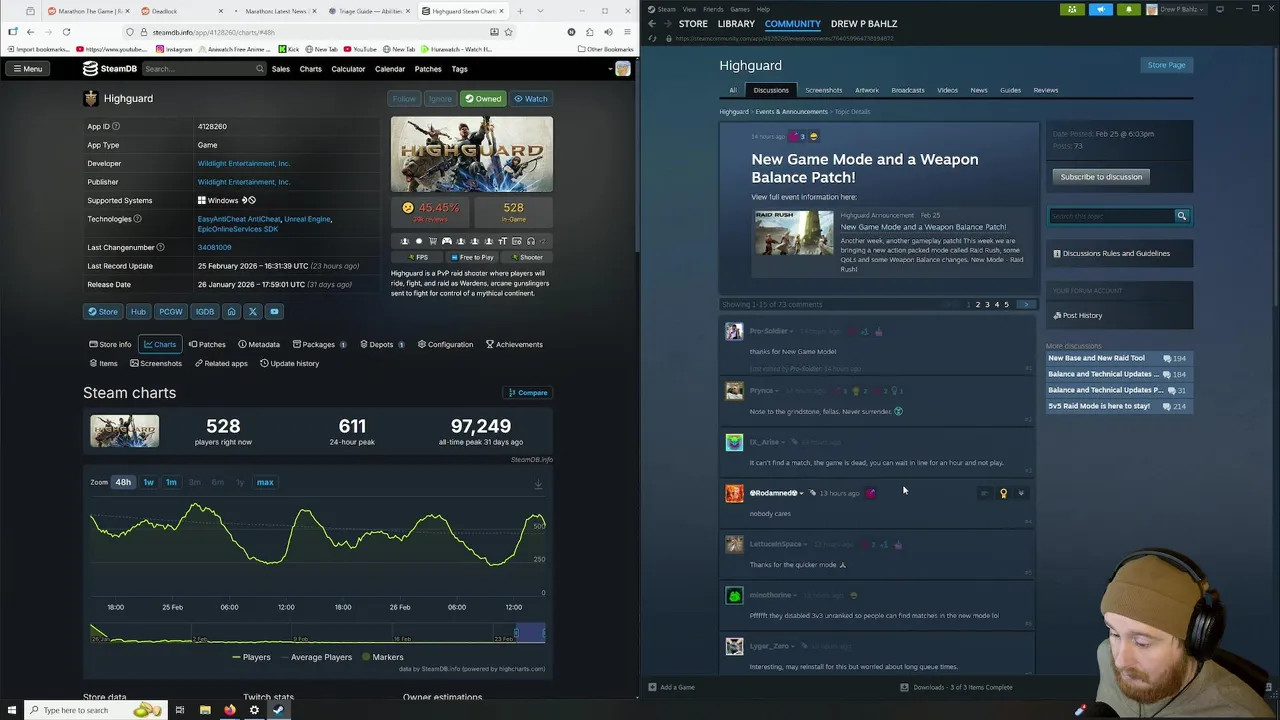
Task: Open Store Page button in Steam
Action: click(1166, 65)
